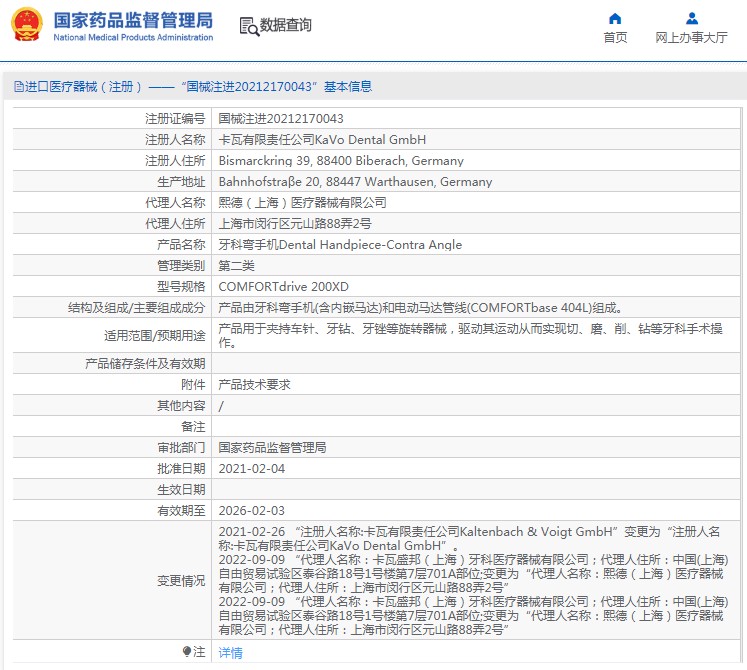This screenshot has height=670, width=747.
Task: Click address Bismarckring 39, 88400 Biberach
Action: [x=341, y=161]
